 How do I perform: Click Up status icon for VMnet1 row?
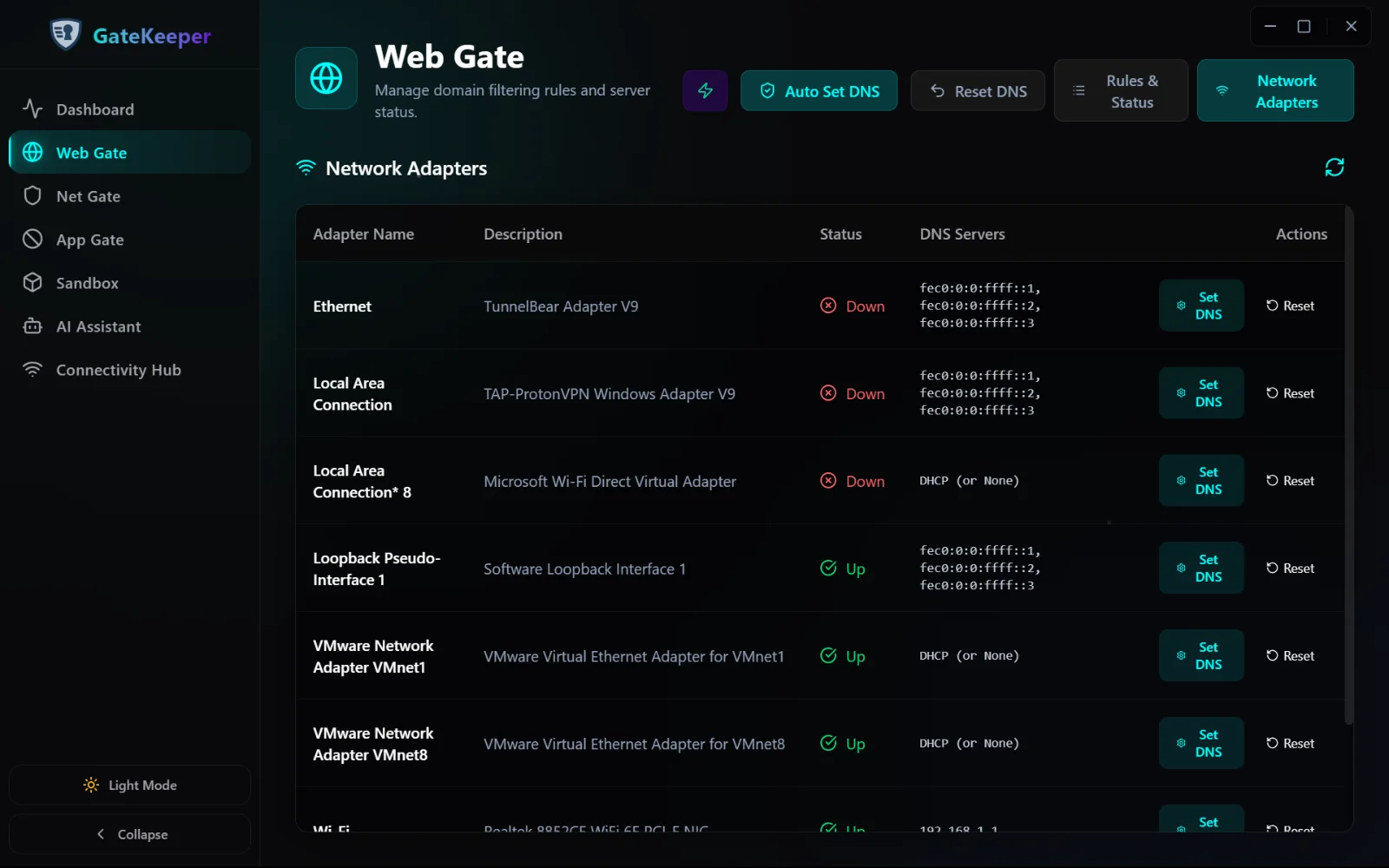tap(828, 655)
